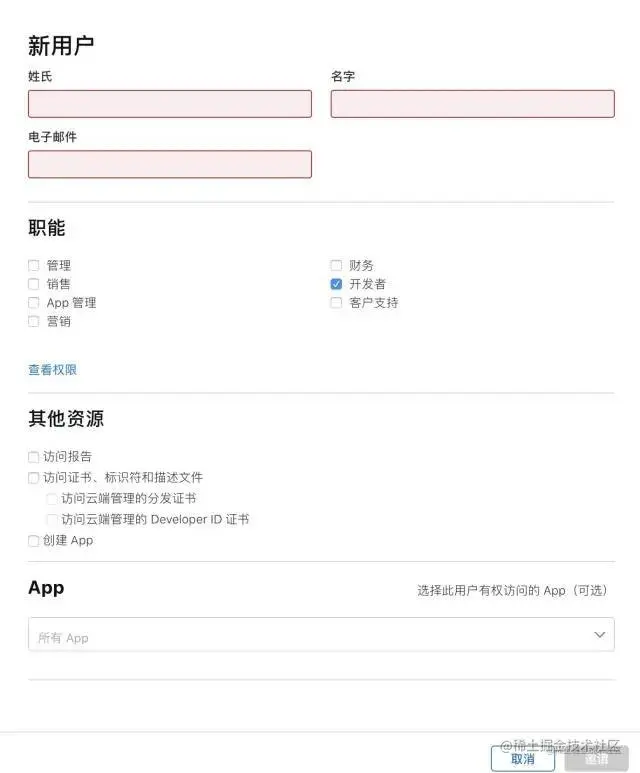This screenshot has height=773, width=640.
Task: Open the 所有 App dropdown
Action: click(321, 634)
